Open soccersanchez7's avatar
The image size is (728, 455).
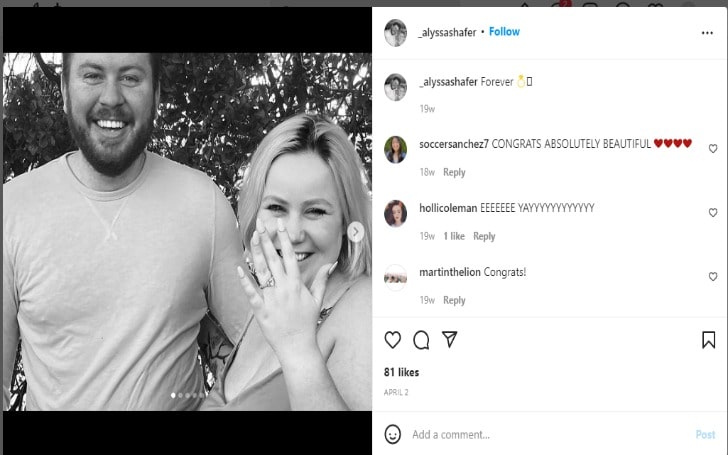coord(395,149)
